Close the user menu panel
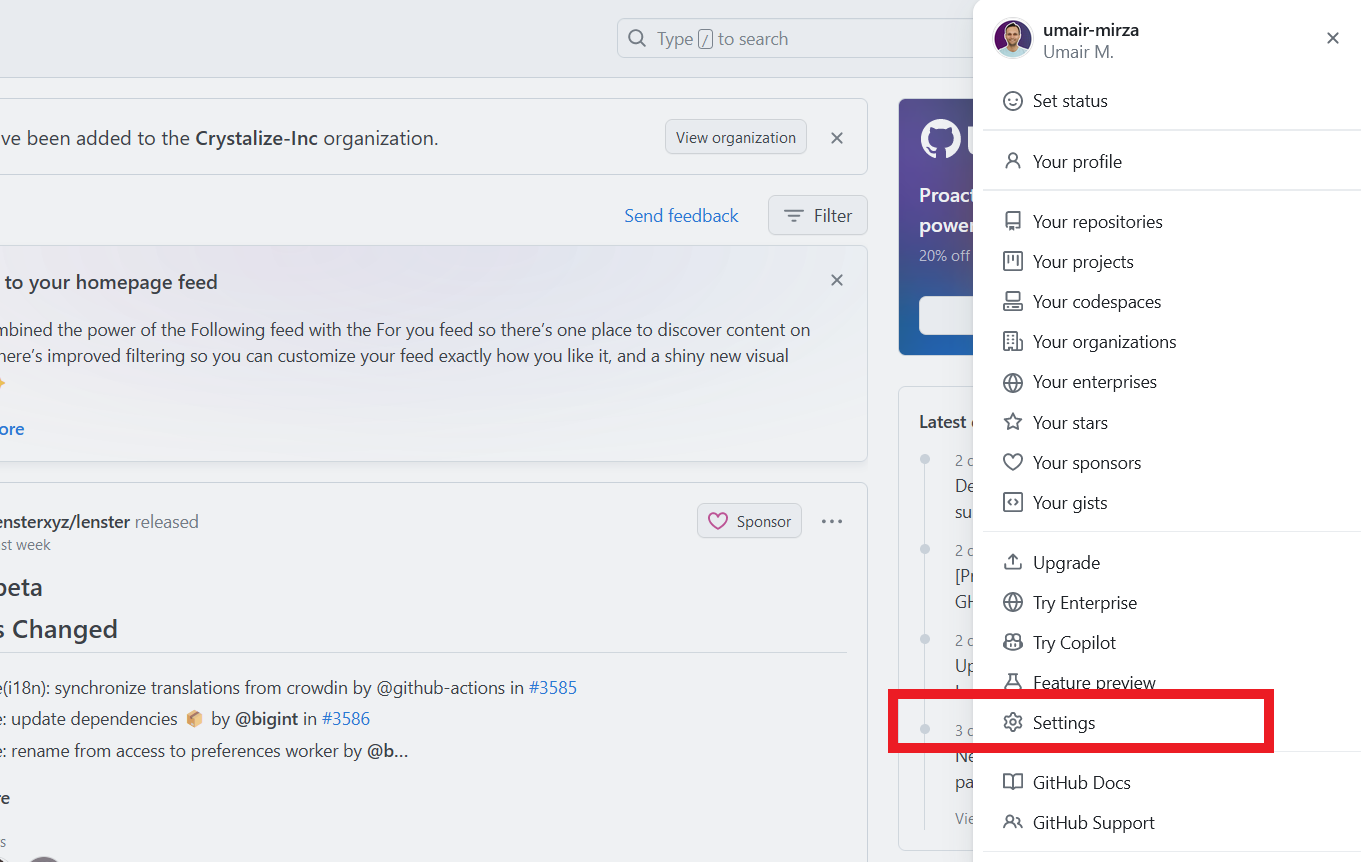 coord(1333,38)
